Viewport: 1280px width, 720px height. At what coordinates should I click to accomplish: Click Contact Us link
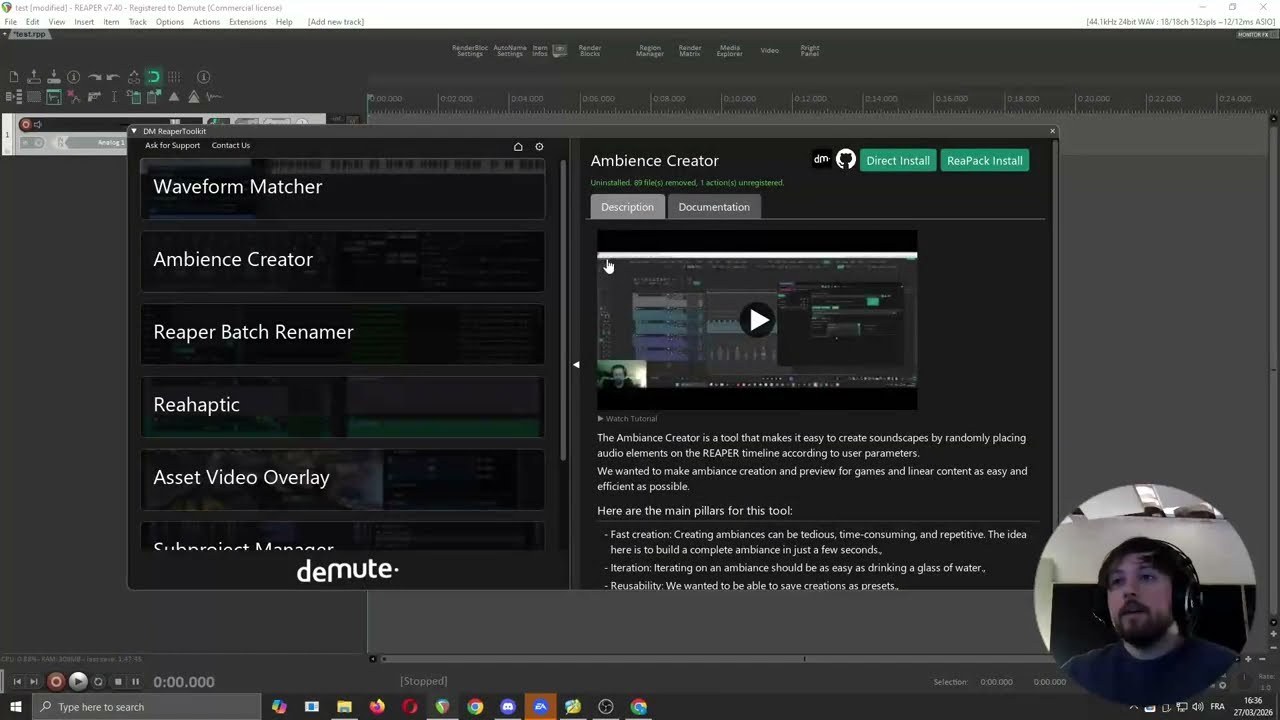(x=231, y=146)
